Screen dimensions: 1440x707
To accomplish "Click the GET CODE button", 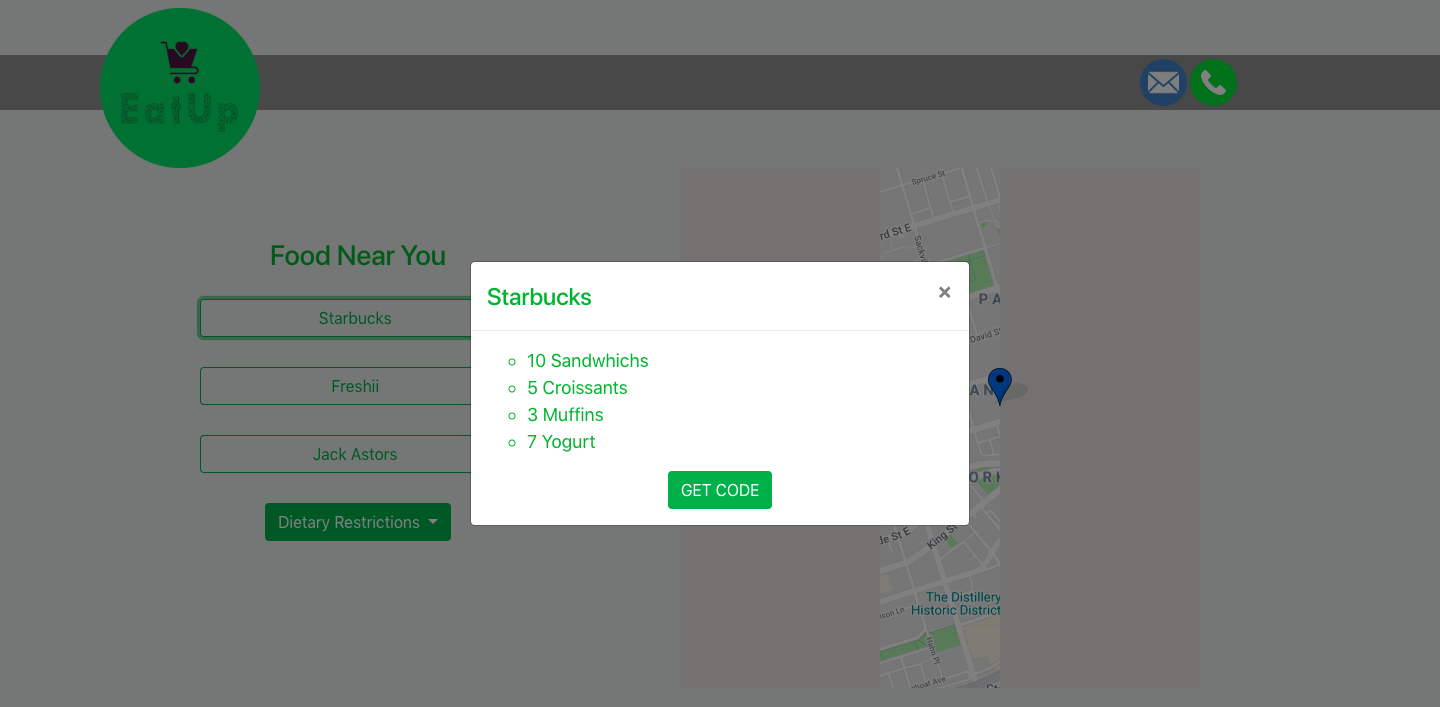I will (720, 490).
